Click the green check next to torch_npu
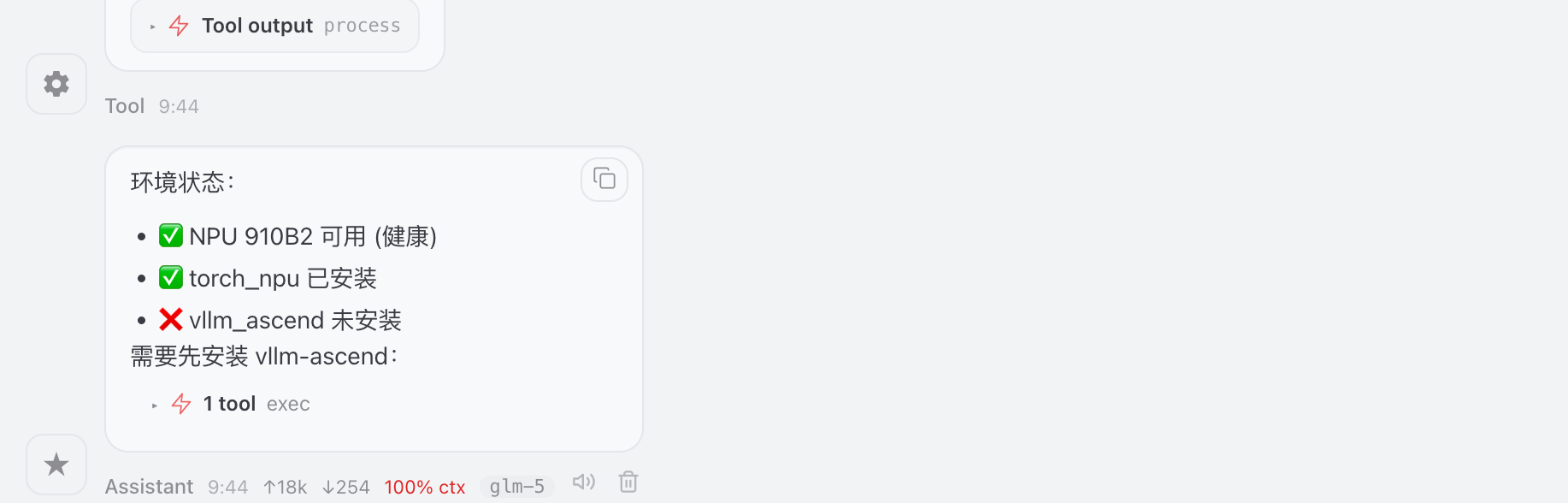The height and width of the screenshot is (503, 1568). [x=171, y=277]
